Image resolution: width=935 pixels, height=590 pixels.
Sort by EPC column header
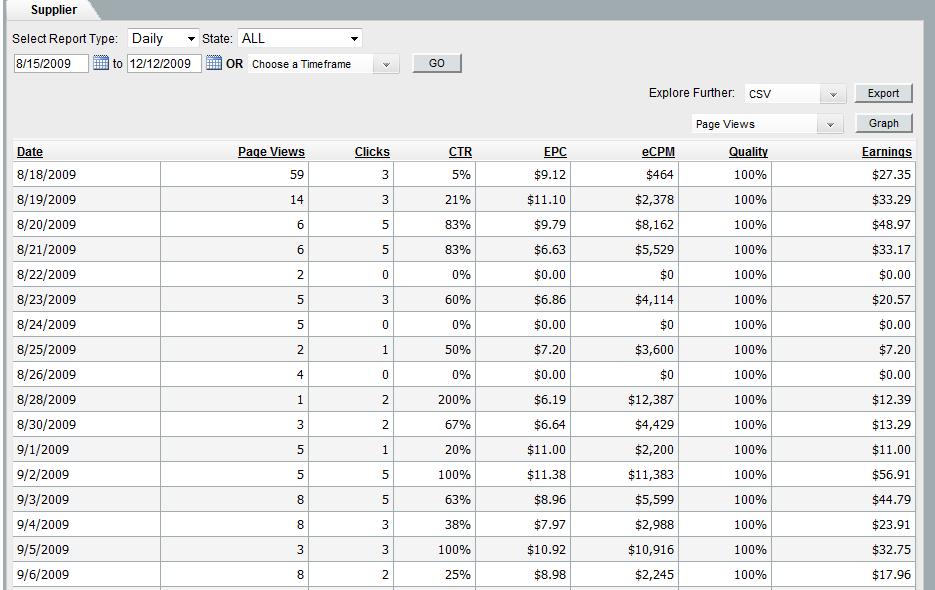[555, 152]
